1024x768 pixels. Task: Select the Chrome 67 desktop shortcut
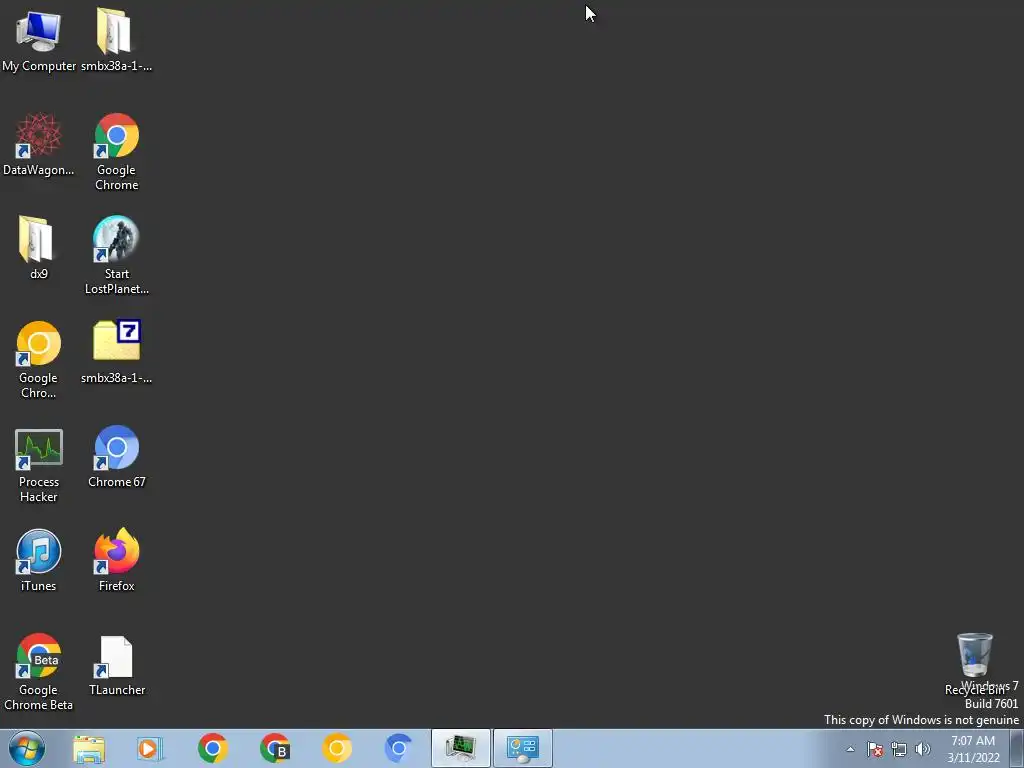[116, 456]
